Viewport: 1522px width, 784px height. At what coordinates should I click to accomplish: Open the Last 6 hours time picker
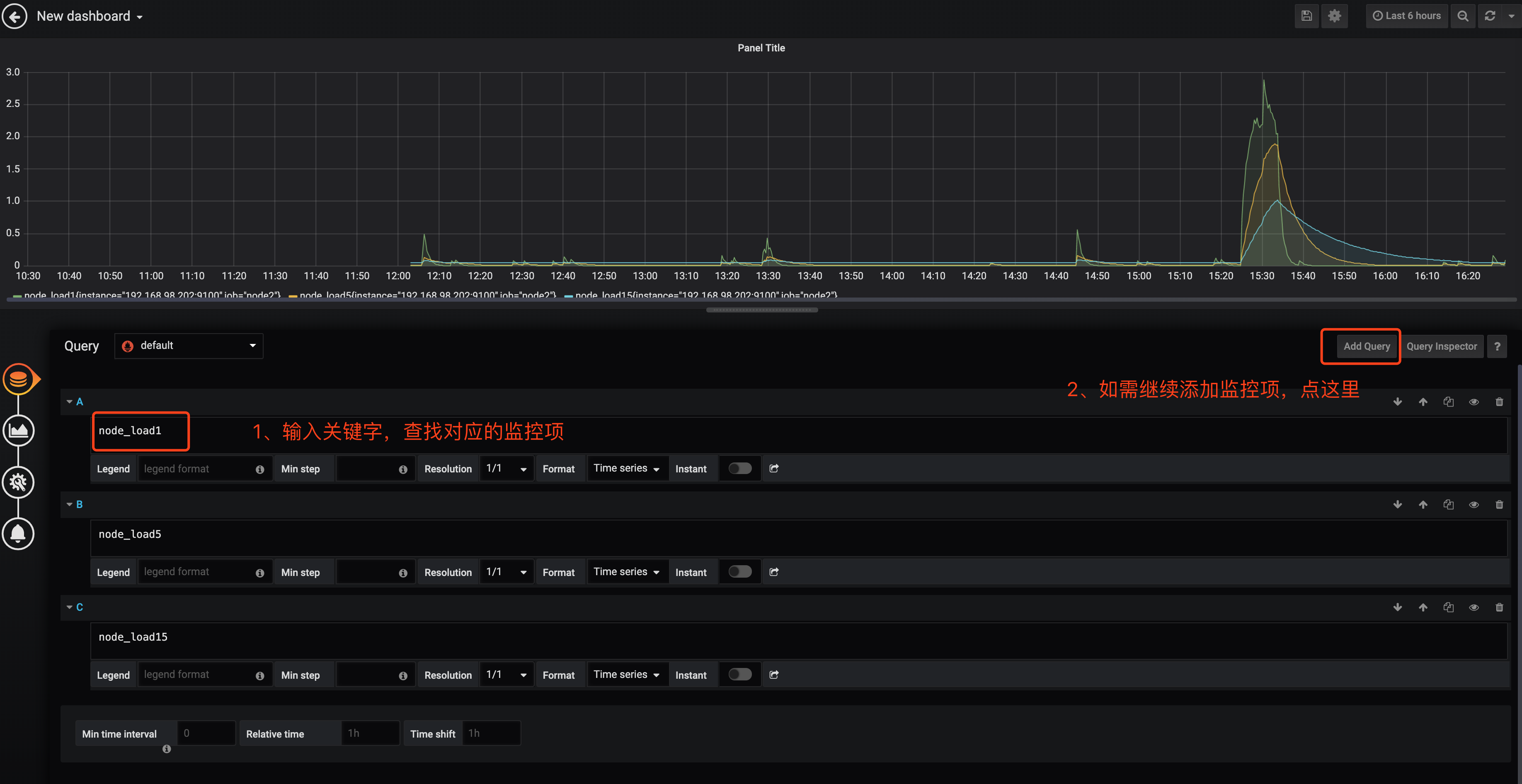[1406, 16]
